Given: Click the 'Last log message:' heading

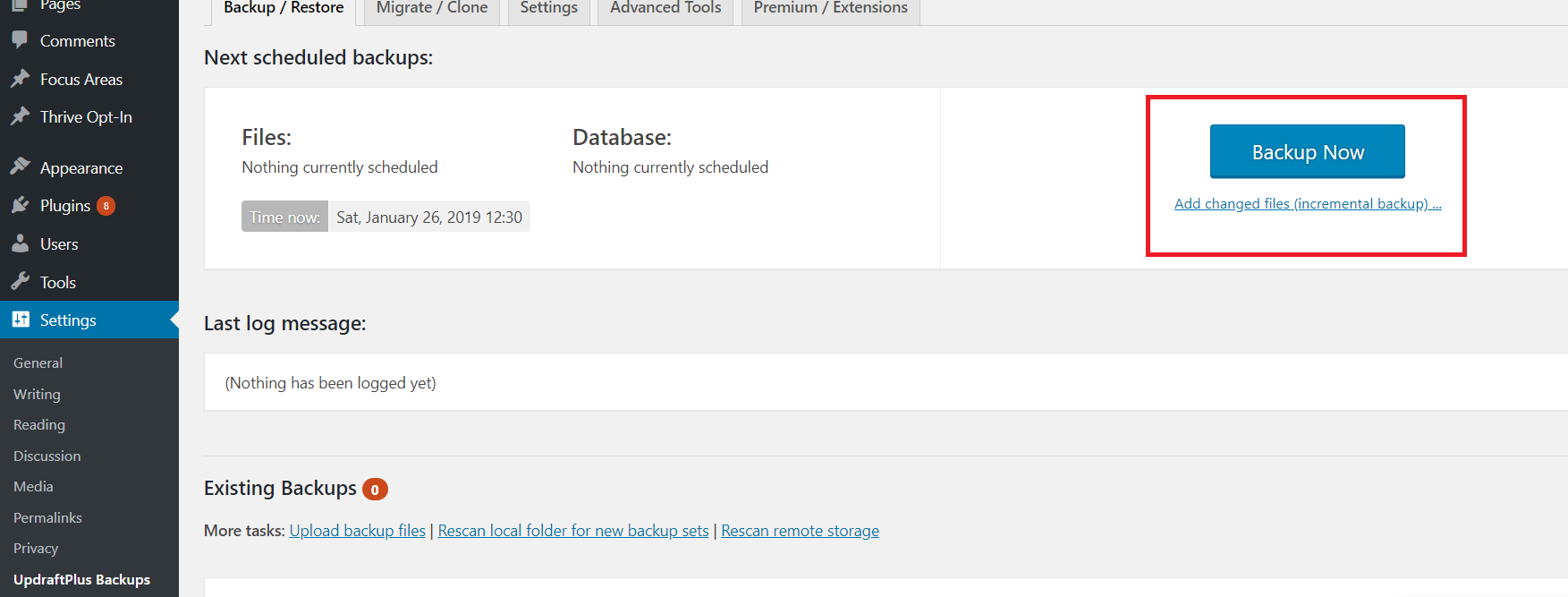Looking at the screenshot, I should (x=285, y=323).
